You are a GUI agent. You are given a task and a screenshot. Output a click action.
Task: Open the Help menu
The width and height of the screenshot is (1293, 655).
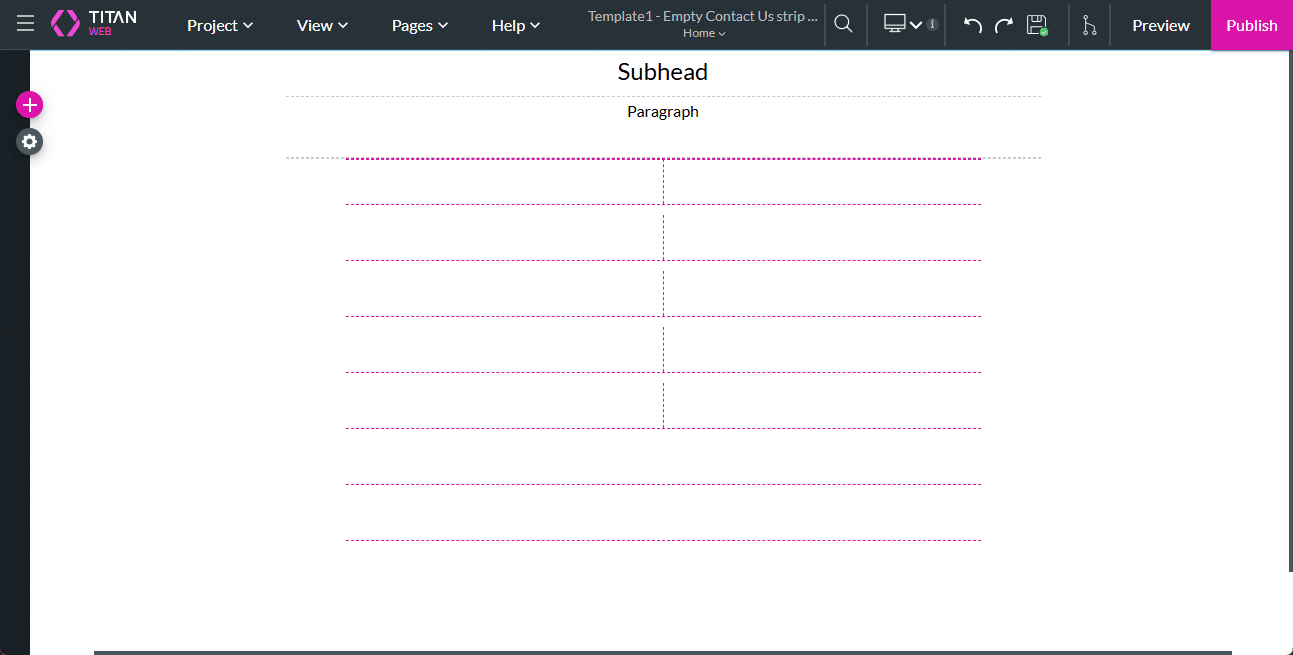click(516, 25)
